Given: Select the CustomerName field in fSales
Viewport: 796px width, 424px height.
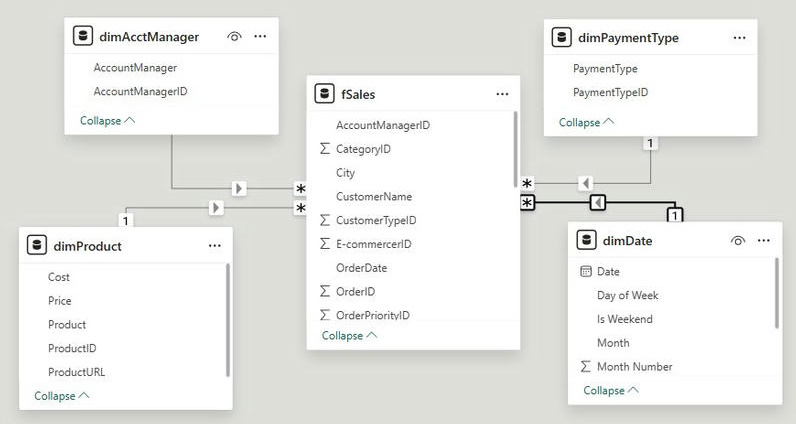Looking at the screenshot, I should coord(373,197).
